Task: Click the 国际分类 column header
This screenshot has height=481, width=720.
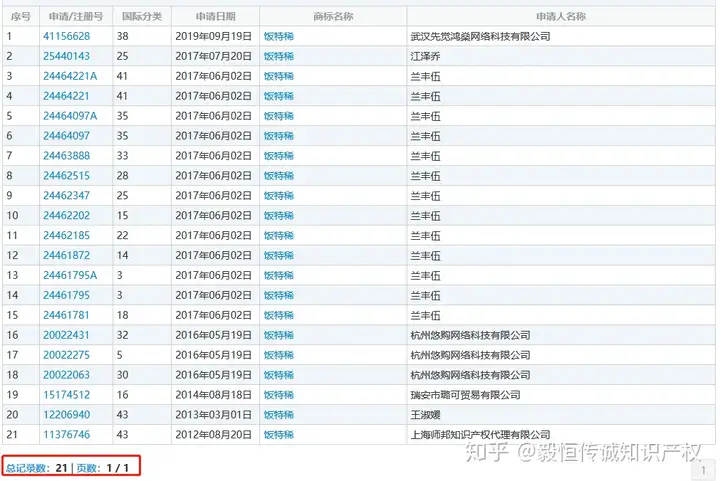Action: pos(142,17)
